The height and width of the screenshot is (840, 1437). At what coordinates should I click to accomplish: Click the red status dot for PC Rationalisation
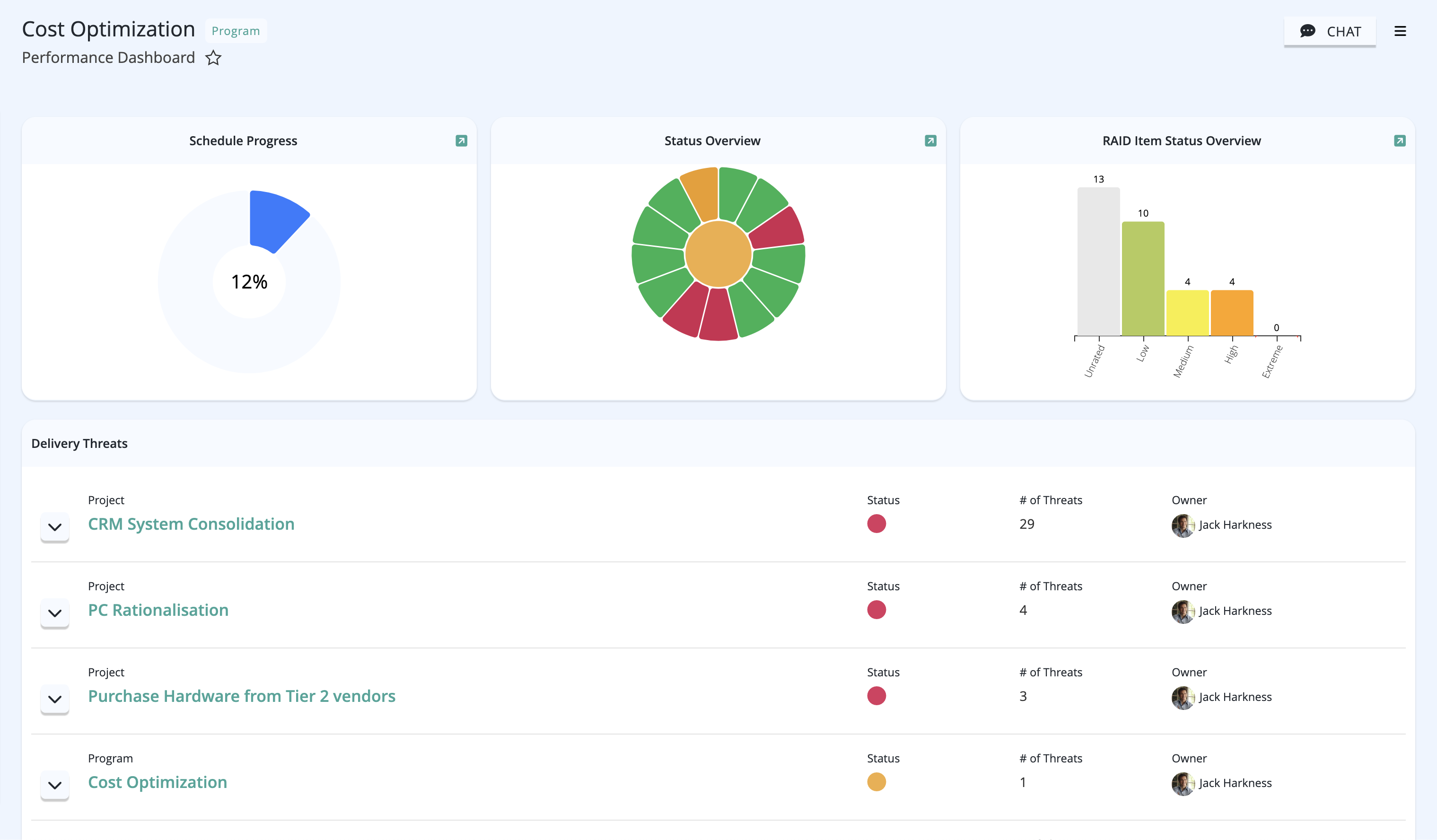[876, 610]
